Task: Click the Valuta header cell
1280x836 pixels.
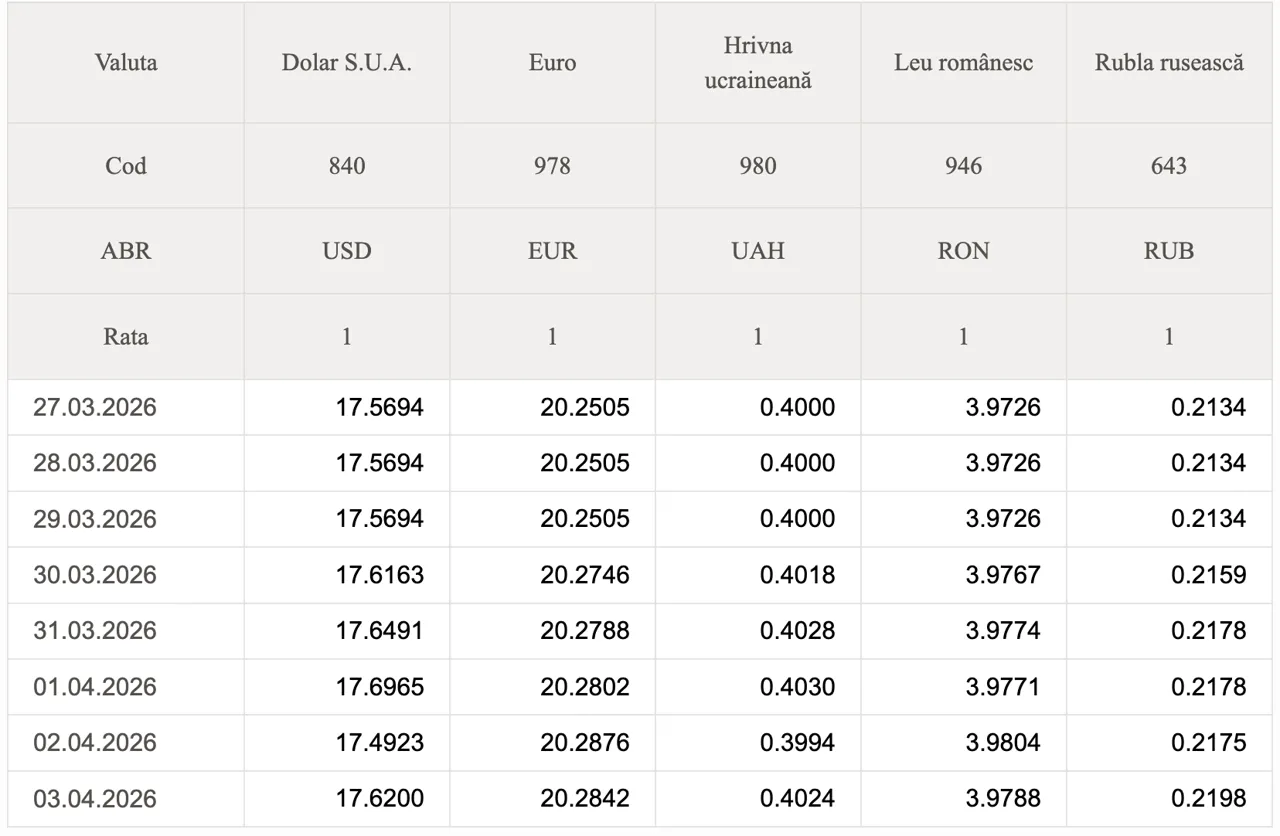Action: [x=126, y=63]
